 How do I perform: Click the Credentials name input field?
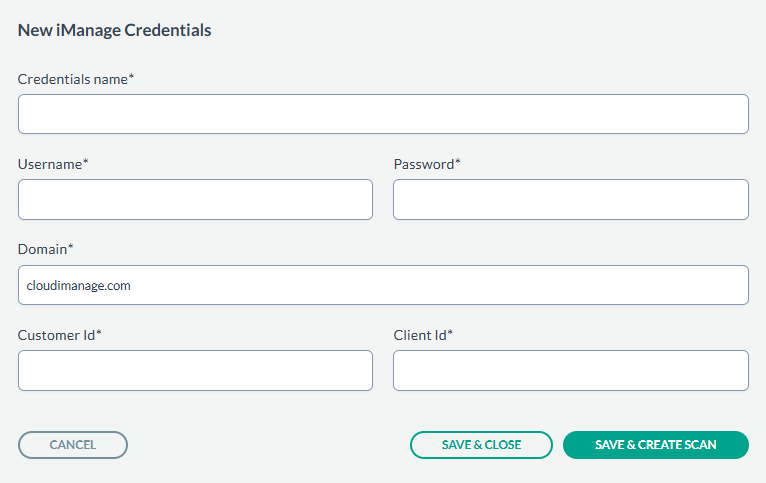(383, 114)
